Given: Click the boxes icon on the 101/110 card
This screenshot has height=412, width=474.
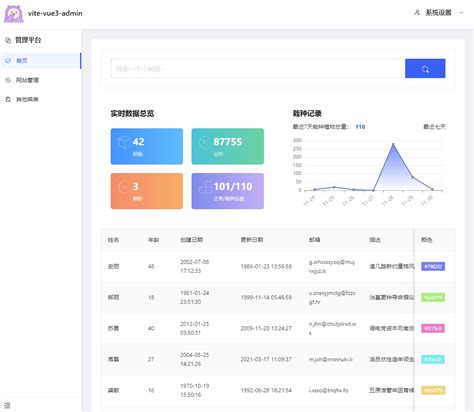Looking at the screenshot, I should click(x=205, y=187).
